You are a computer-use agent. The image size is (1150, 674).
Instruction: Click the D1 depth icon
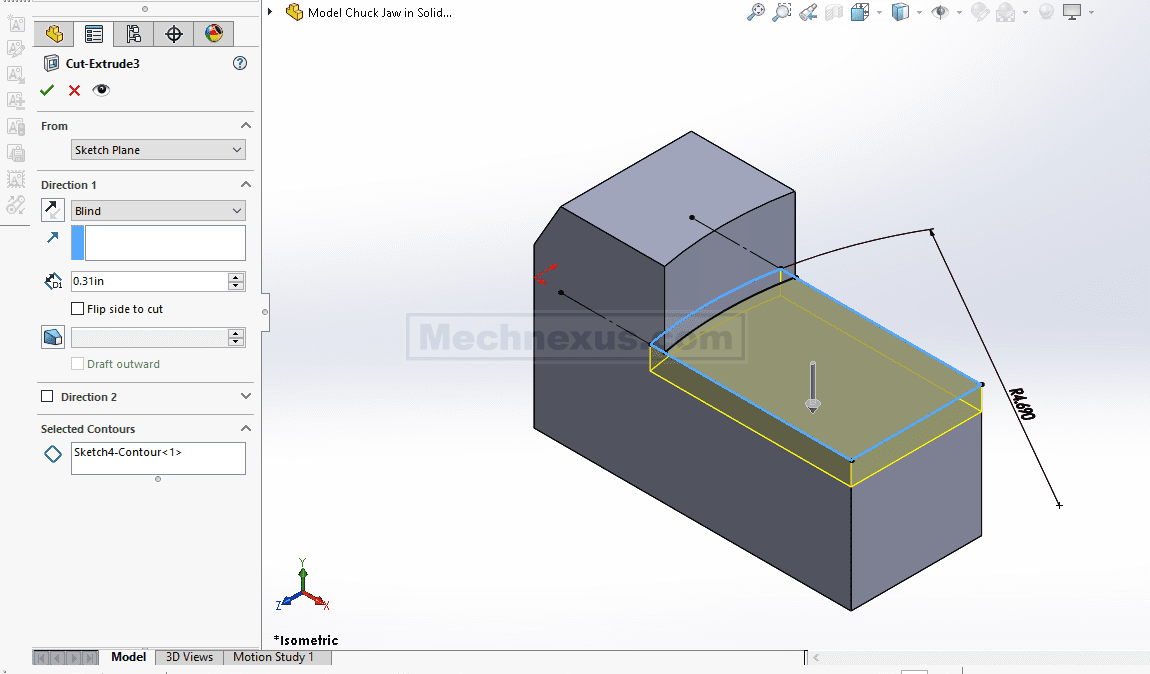tap(53, 281)
